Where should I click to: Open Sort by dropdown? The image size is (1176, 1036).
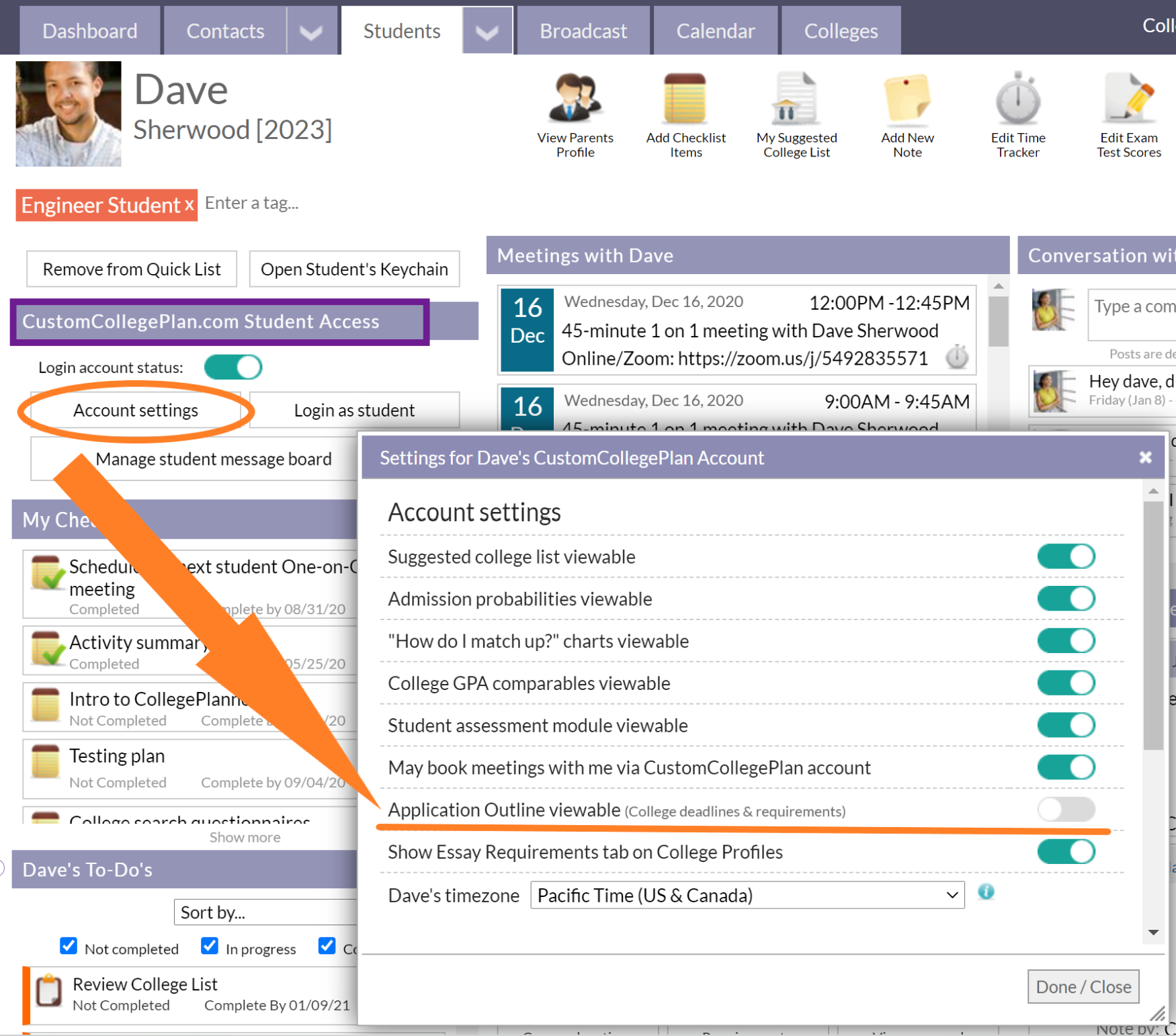(x=265, y=912)
